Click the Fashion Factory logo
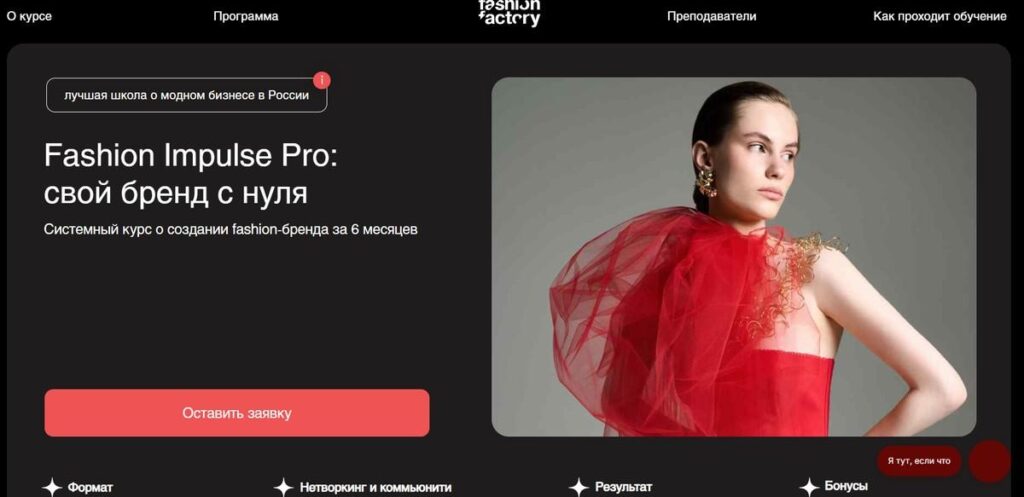The height and width of the screenshot is (497, 1024). point(509,13)
